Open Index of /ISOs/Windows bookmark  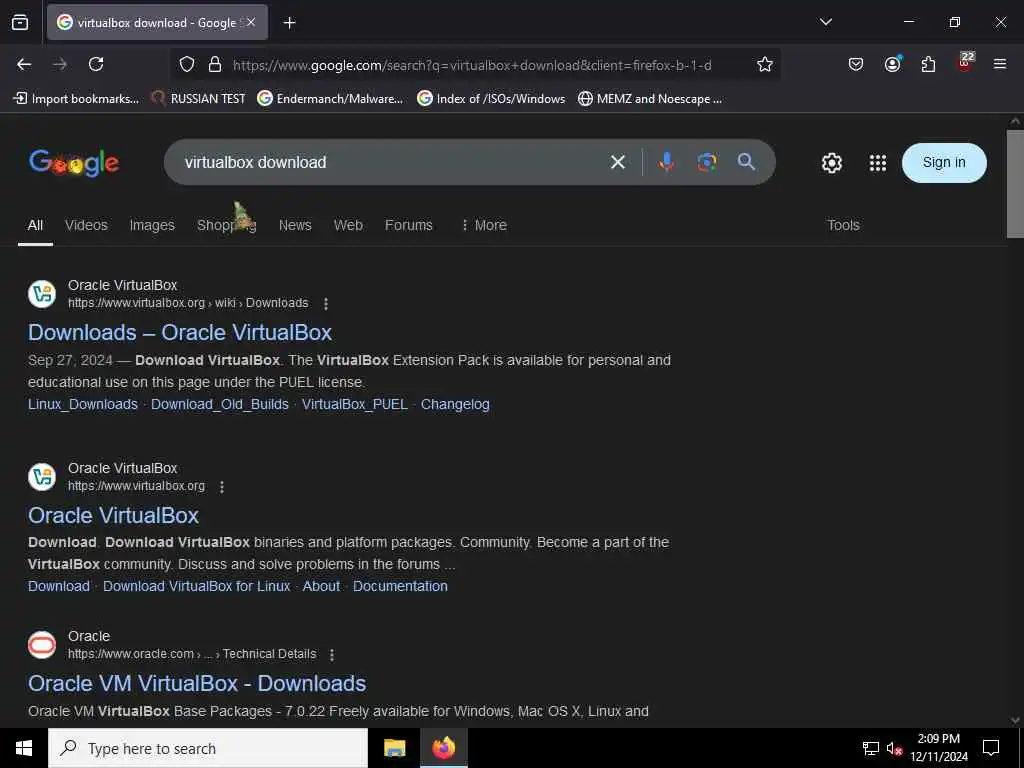491,99
